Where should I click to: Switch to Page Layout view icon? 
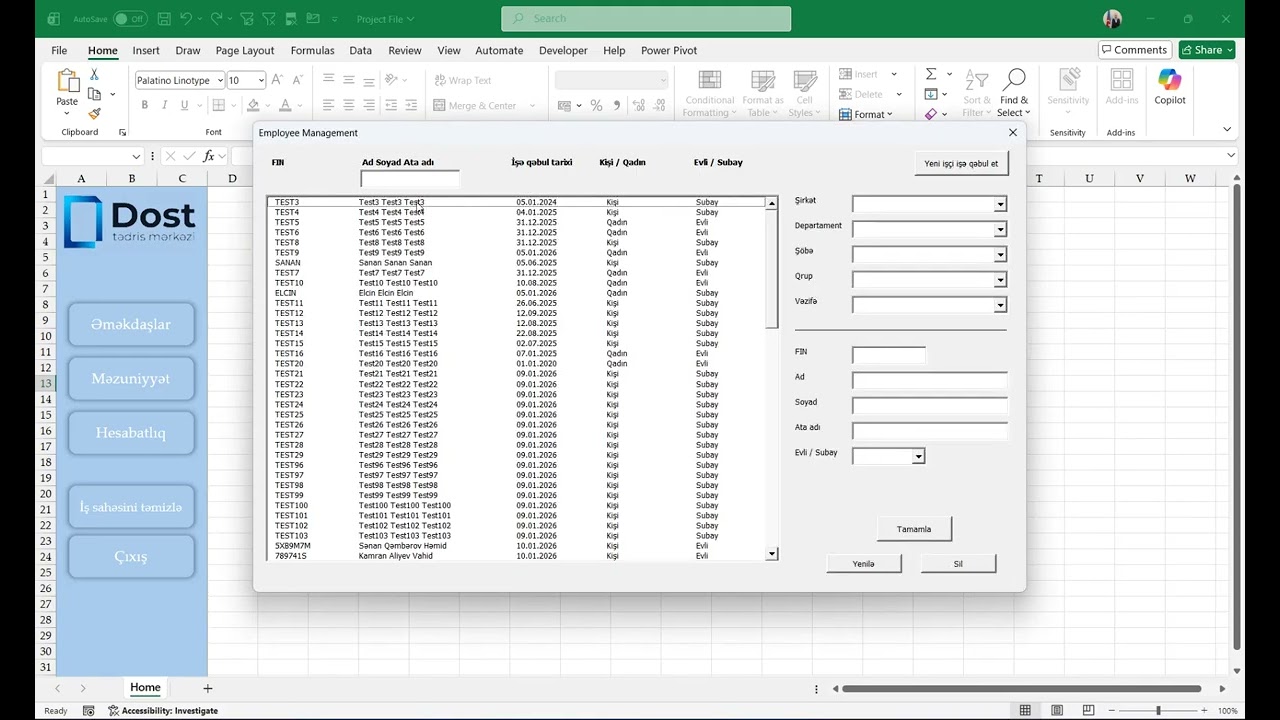[1057, 711]
